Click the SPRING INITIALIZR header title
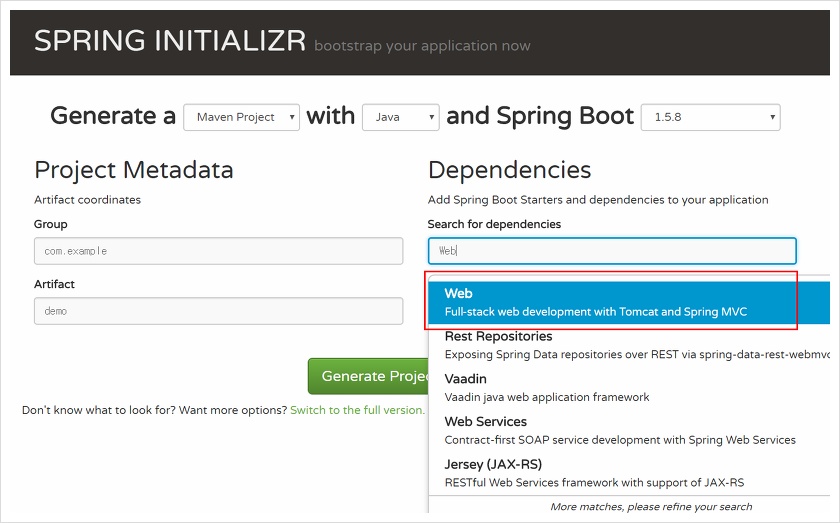This screenshot has width=840, height=523. (170, 41)
